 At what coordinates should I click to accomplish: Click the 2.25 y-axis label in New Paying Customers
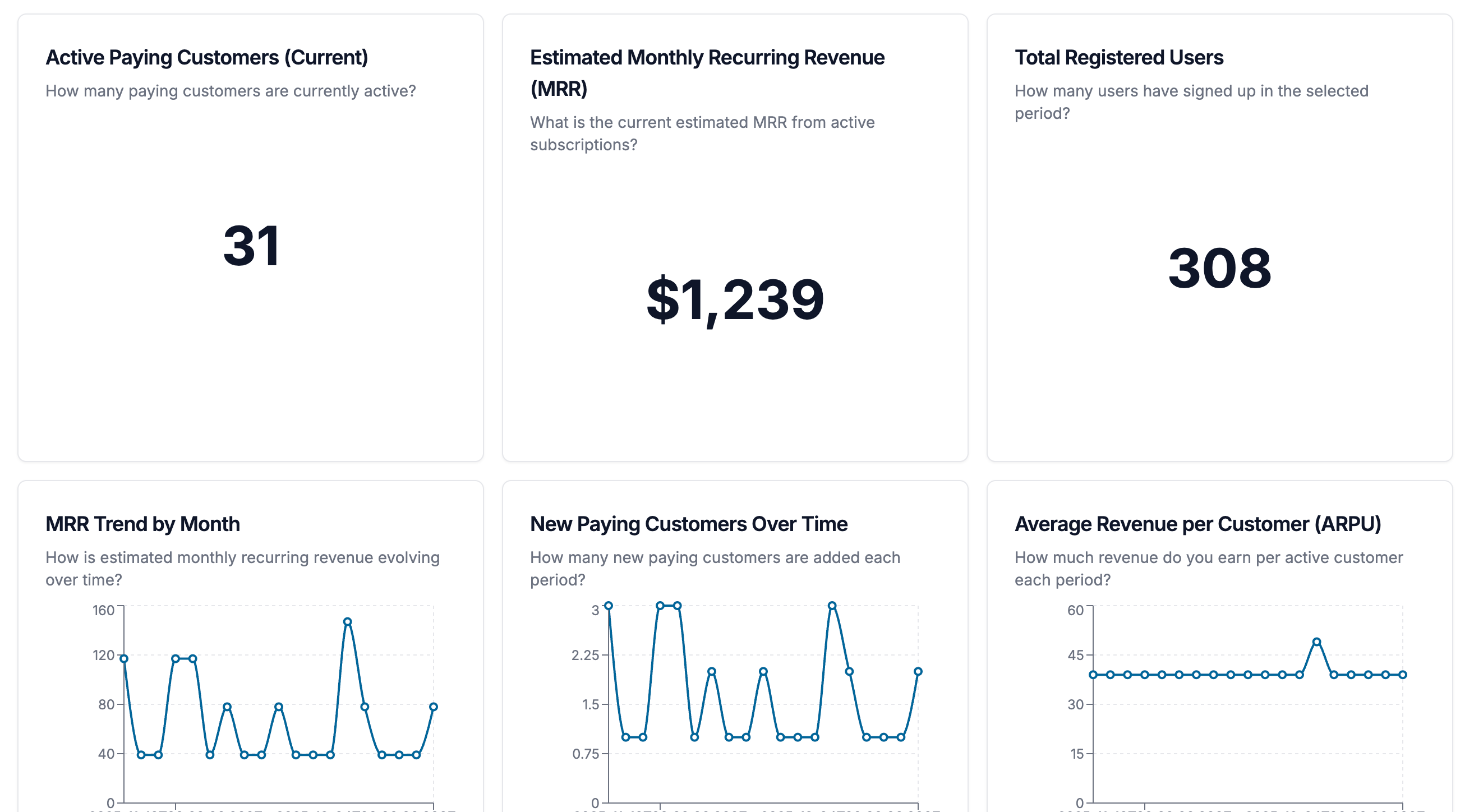[x=585, y=655]
